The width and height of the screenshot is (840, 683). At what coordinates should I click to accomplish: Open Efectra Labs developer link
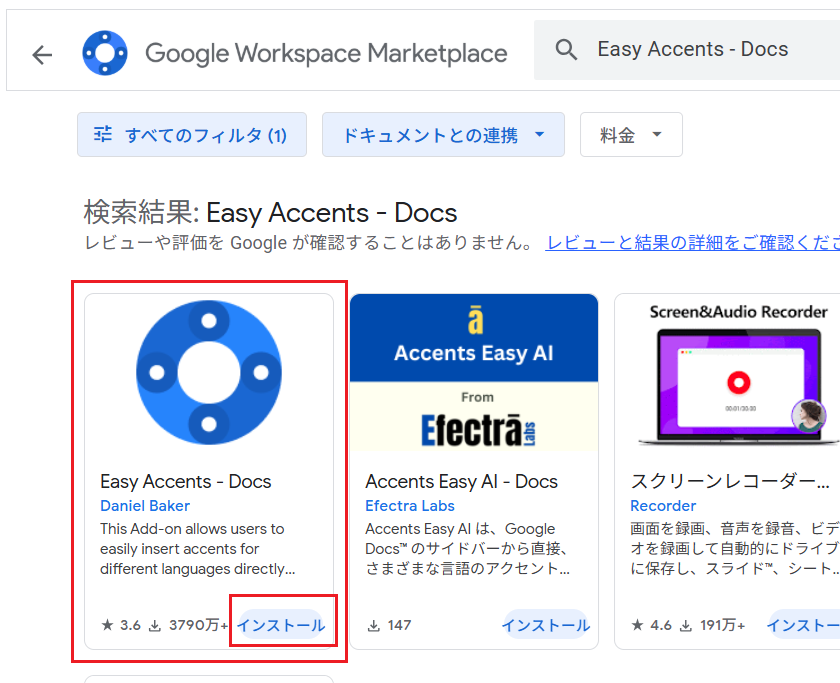[410, 506]
